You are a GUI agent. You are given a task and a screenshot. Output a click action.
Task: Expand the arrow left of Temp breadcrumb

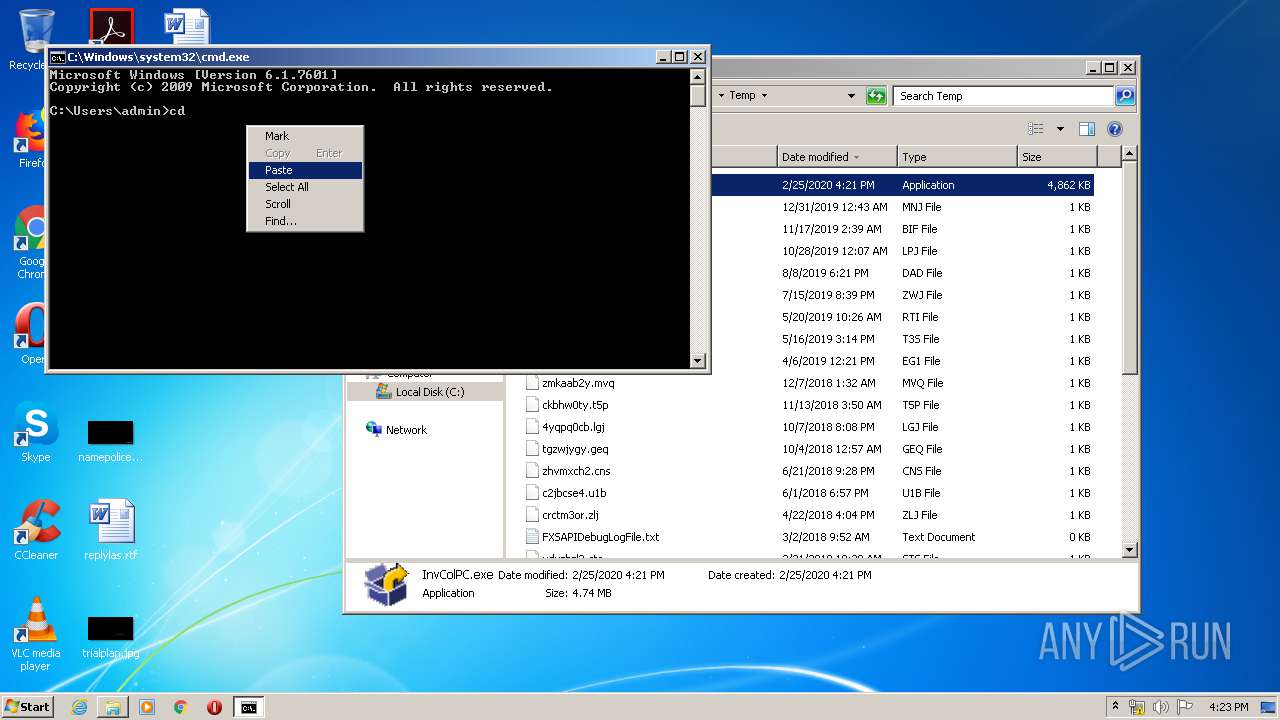(721, 96)
